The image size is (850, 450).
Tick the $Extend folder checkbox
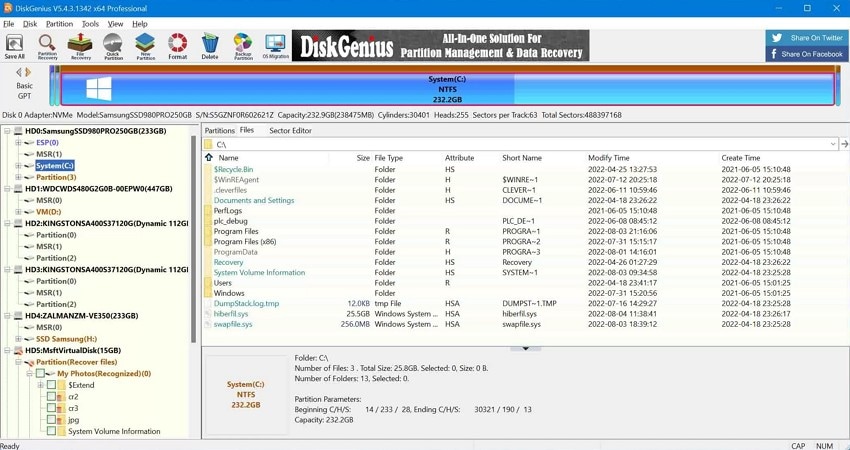pyautogui.click(x=51, y=385)
